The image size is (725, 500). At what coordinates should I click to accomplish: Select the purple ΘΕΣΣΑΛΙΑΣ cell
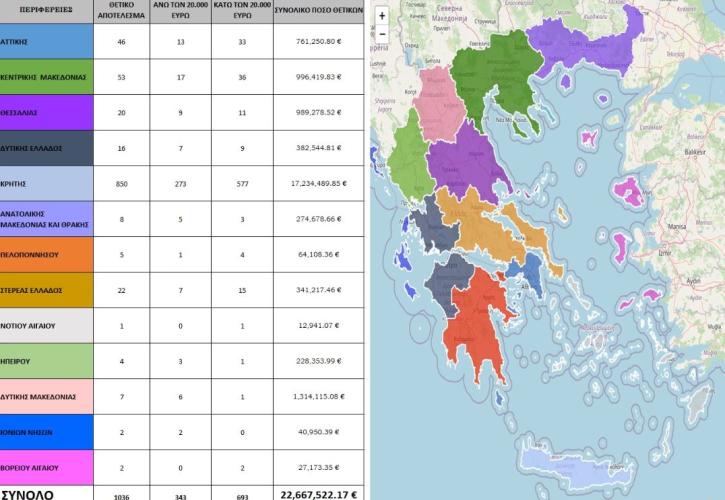click(x=46, y=112)
